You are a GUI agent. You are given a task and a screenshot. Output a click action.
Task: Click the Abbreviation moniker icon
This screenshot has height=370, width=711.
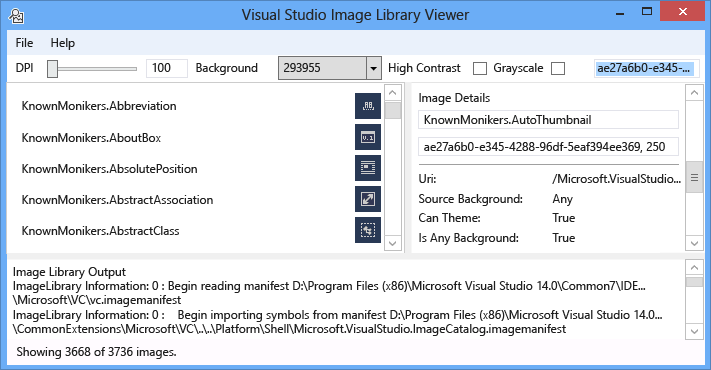[368, 106]
